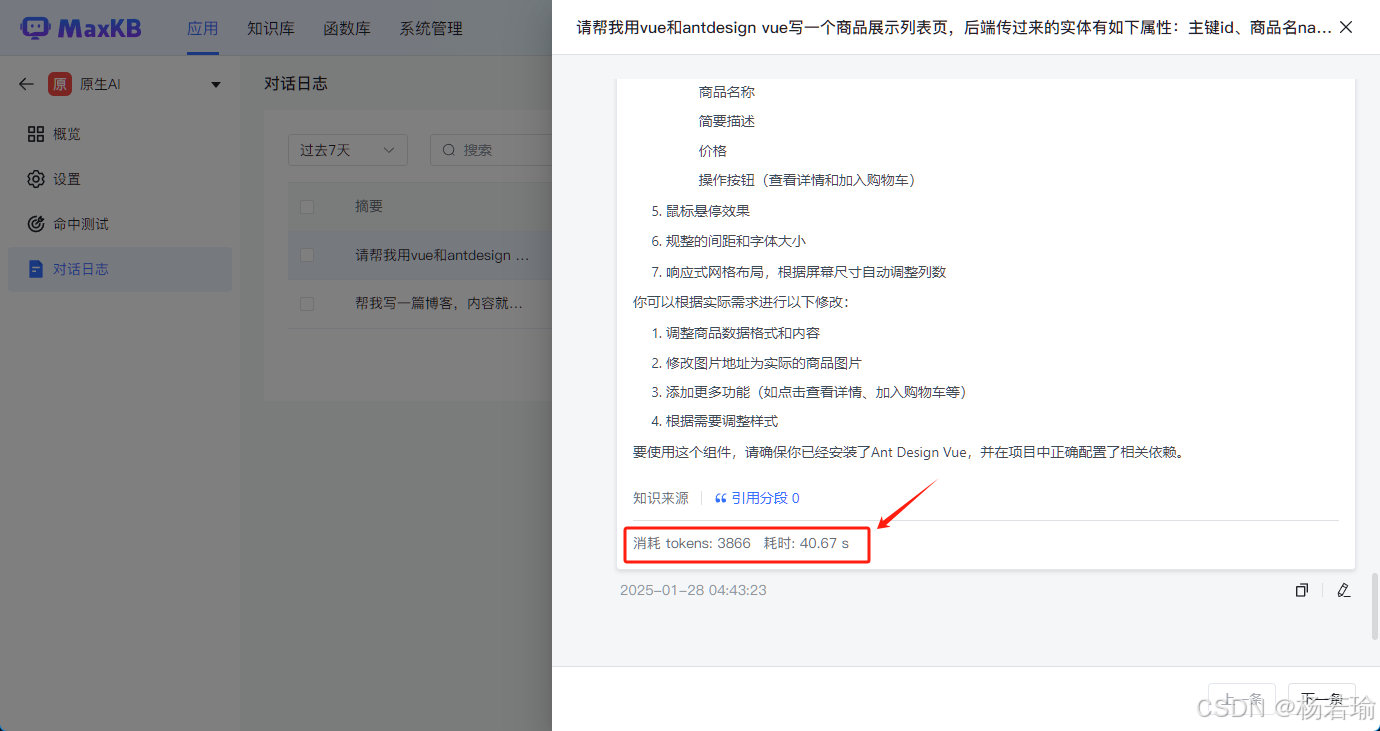This screenshot has width=1380, height=731.
Task: Open 命中测试 in the sidebar
Action: [120, 224]
